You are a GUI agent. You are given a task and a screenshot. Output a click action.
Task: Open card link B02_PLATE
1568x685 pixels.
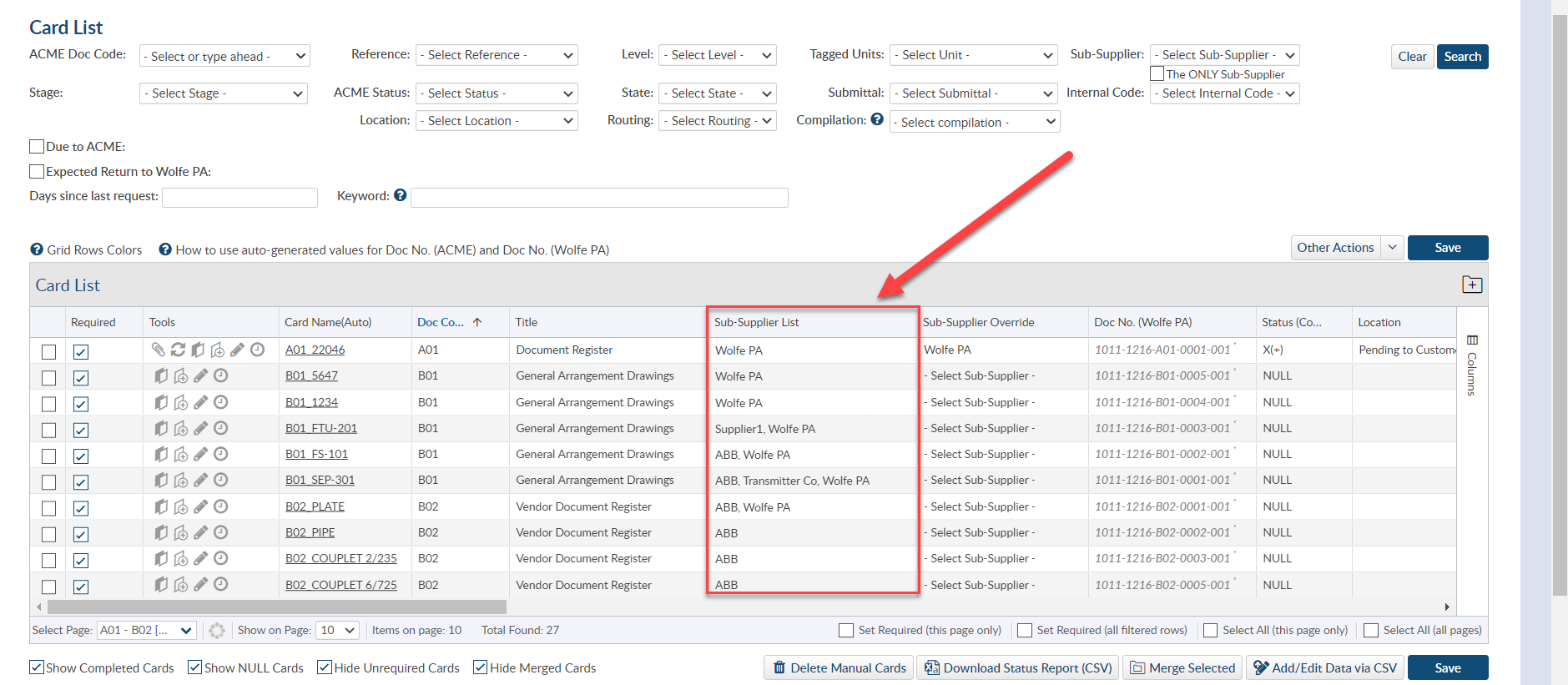(315, 506)
